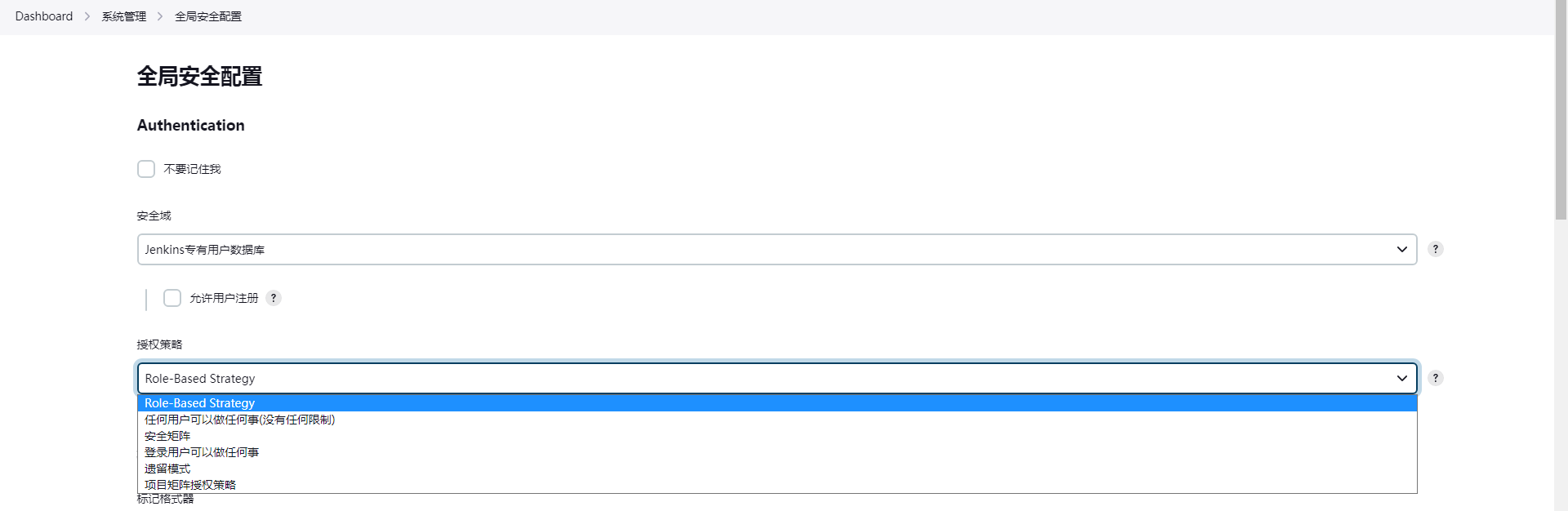
Task: Toggle 不要记住我 under Authentication
Action: [145, 169]
